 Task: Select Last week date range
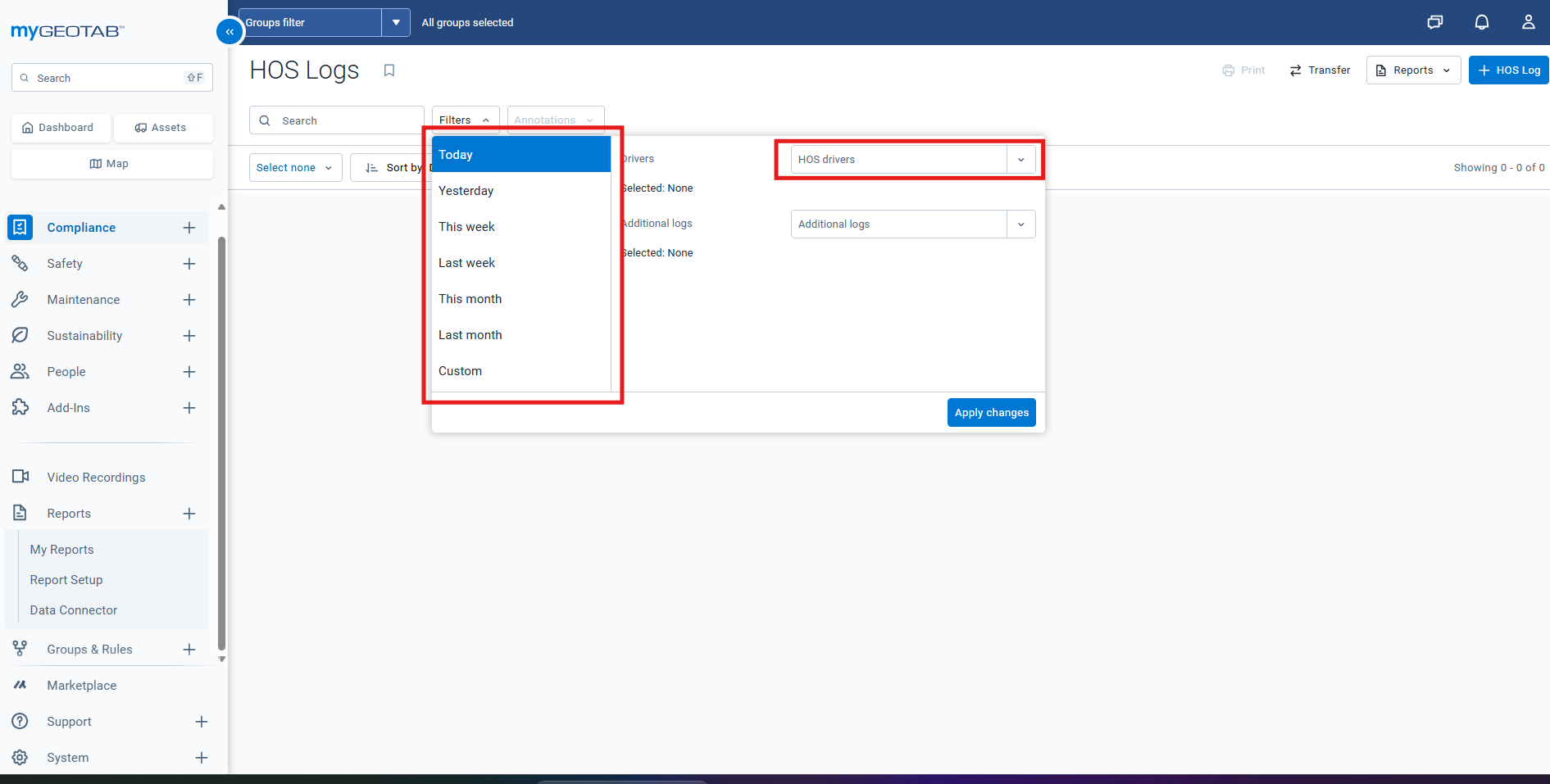point(521,262)
